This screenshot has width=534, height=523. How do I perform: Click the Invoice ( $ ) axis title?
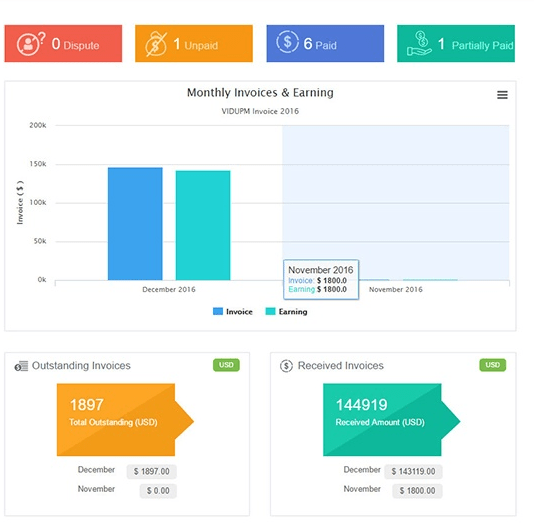[x=20, y=203]
